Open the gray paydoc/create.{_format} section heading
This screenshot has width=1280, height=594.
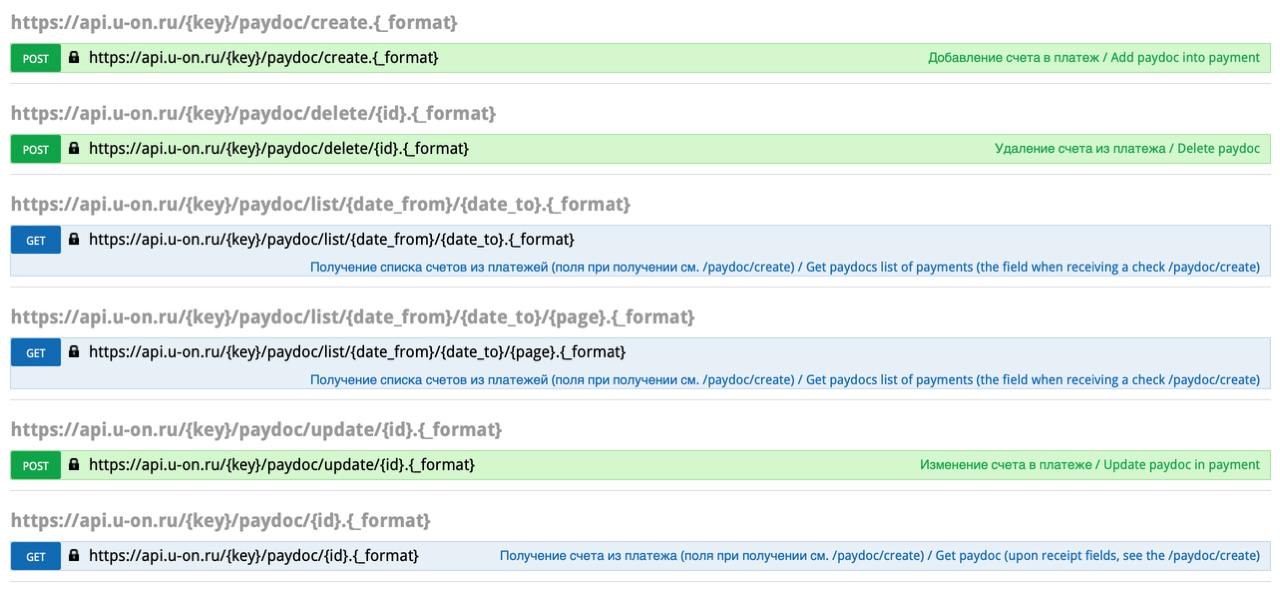234,22
